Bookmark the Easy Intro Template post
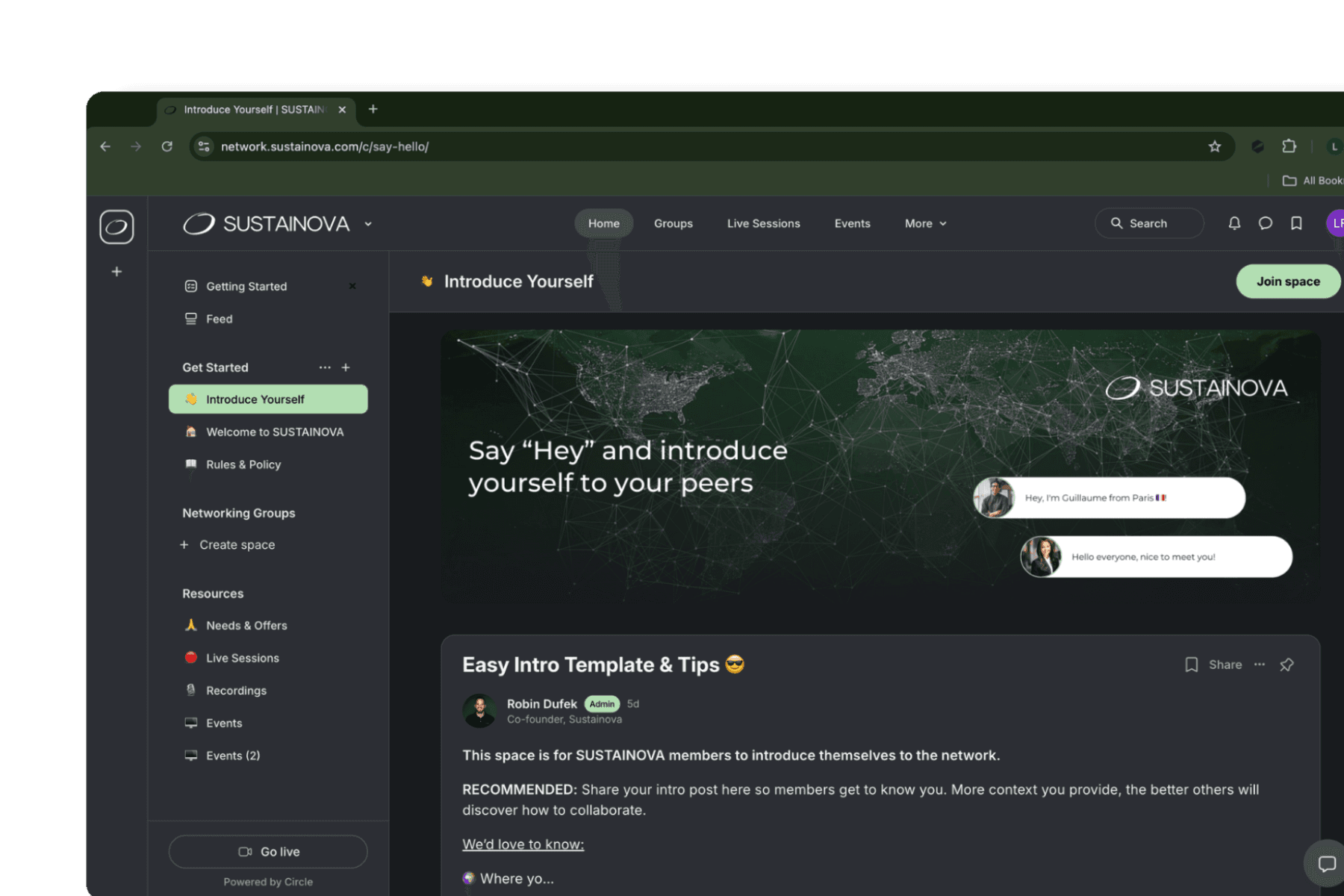Image resolution: width=1344 pixels, height=896 pixels. click(1191, 665)
